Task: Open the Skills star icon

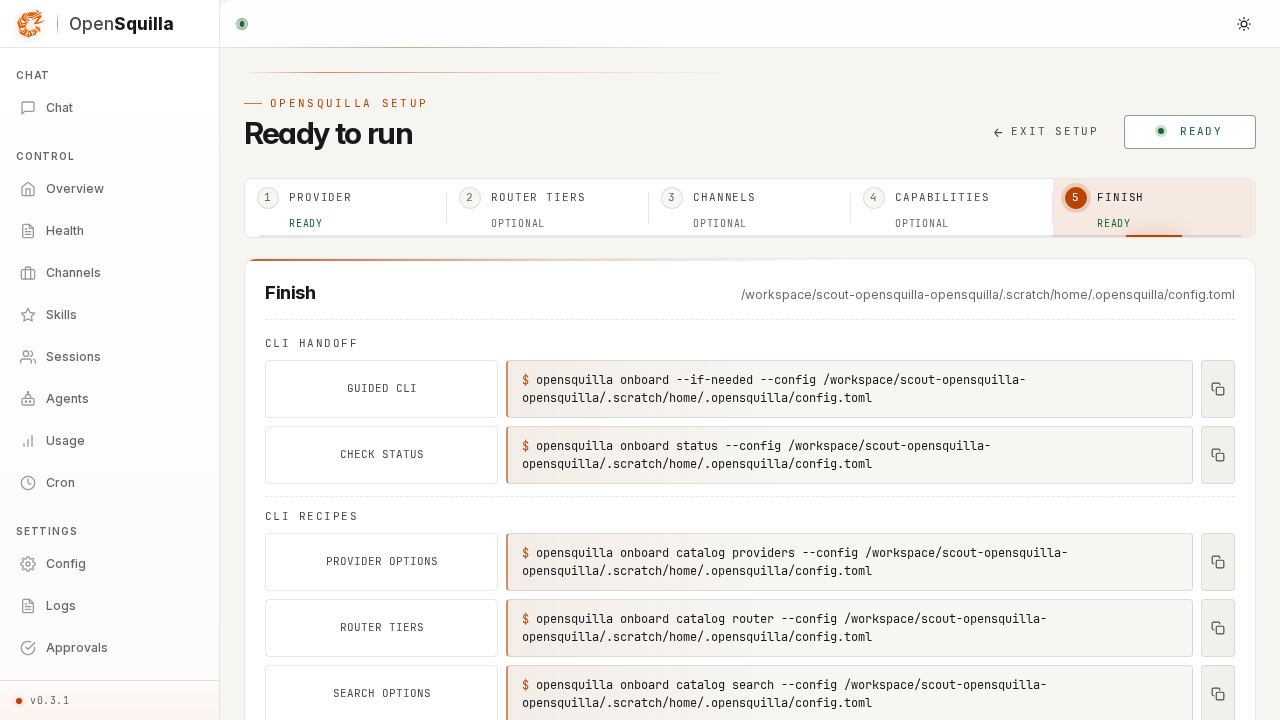Action: pos(28,315)
